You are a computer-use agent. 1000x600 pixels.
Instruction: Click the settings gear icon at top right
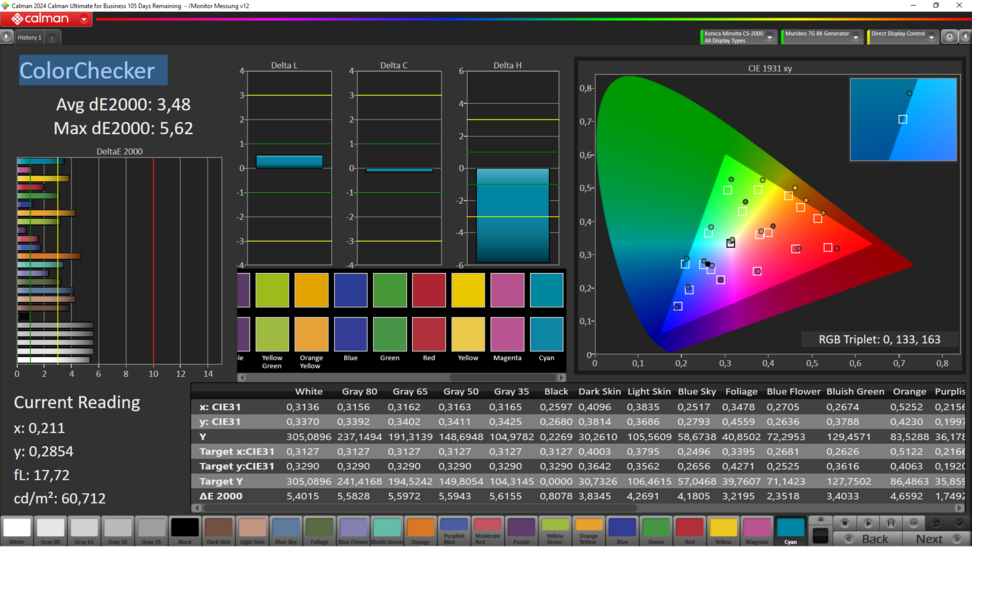click(x=950, y=37)
